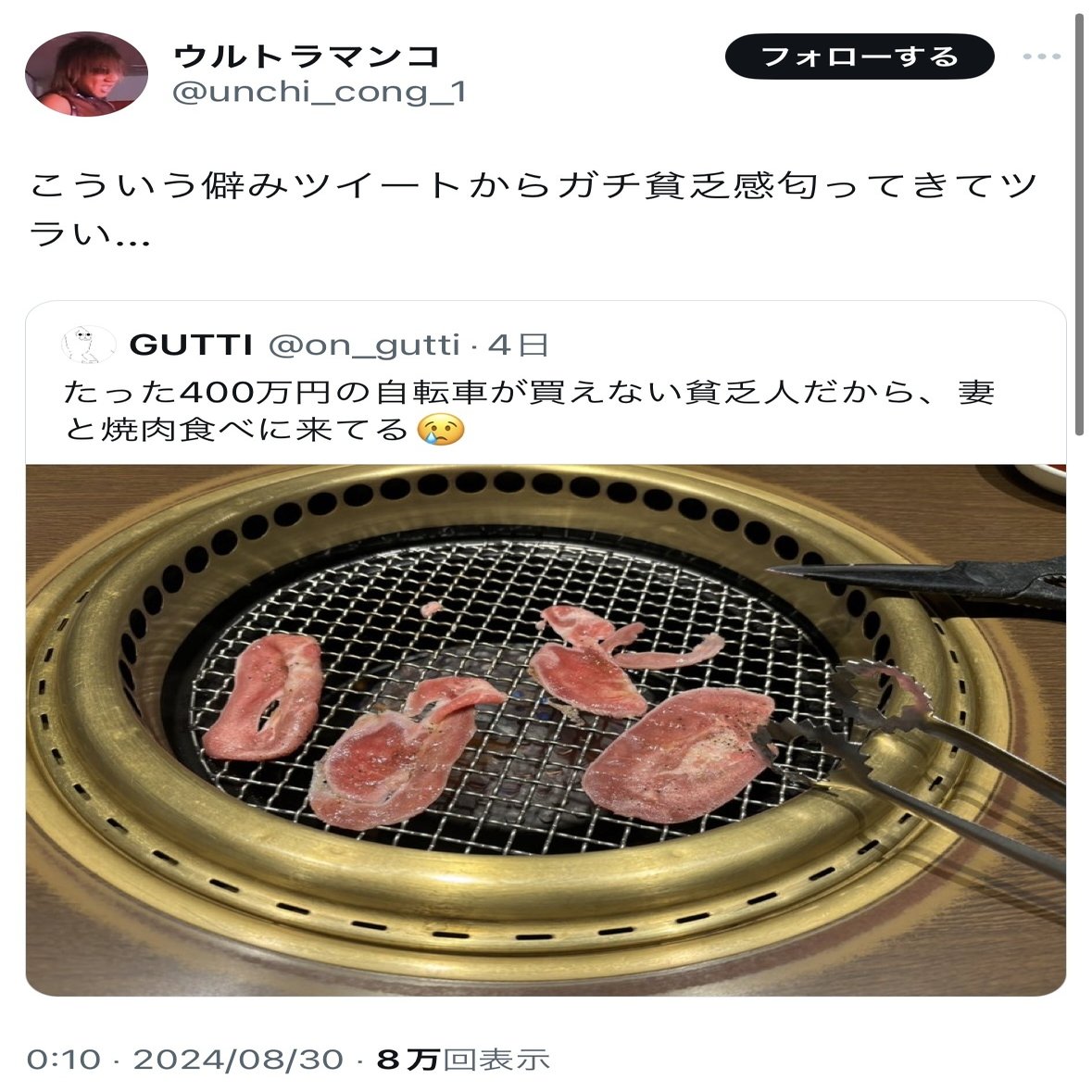Open the quoted tweet's 4日 timestamp
The height and width of the screenshot is (1092, 1092).
tap(518, 345)
